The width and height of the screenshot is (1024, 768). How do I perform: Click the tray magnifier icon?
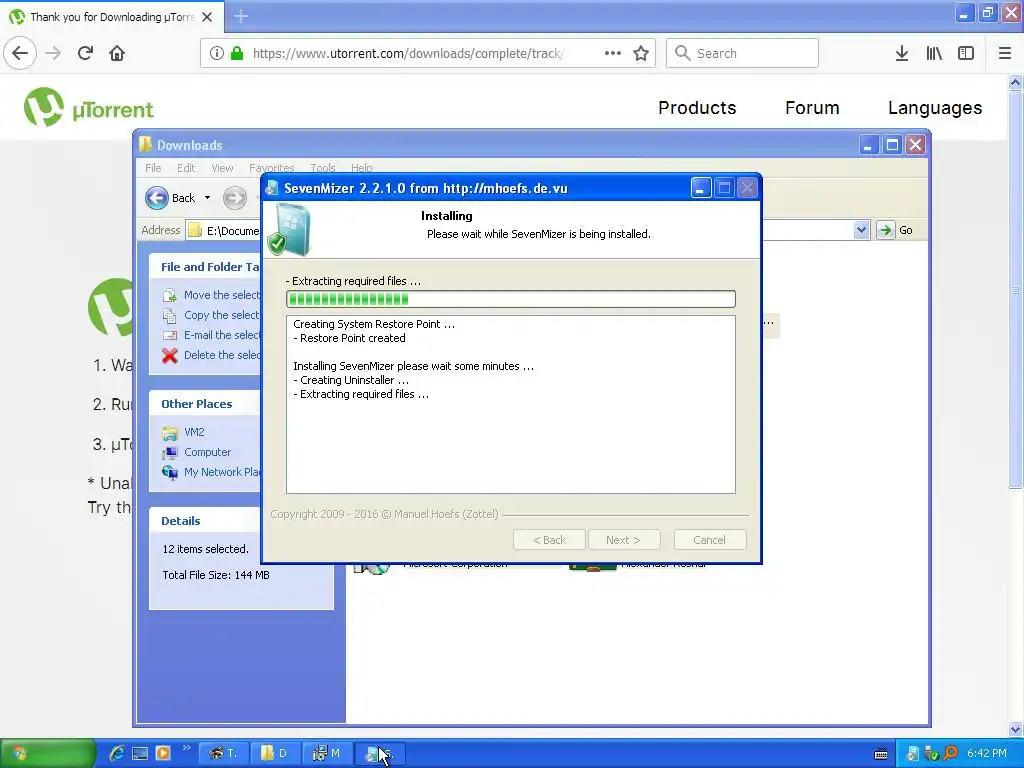pos(950,754)
